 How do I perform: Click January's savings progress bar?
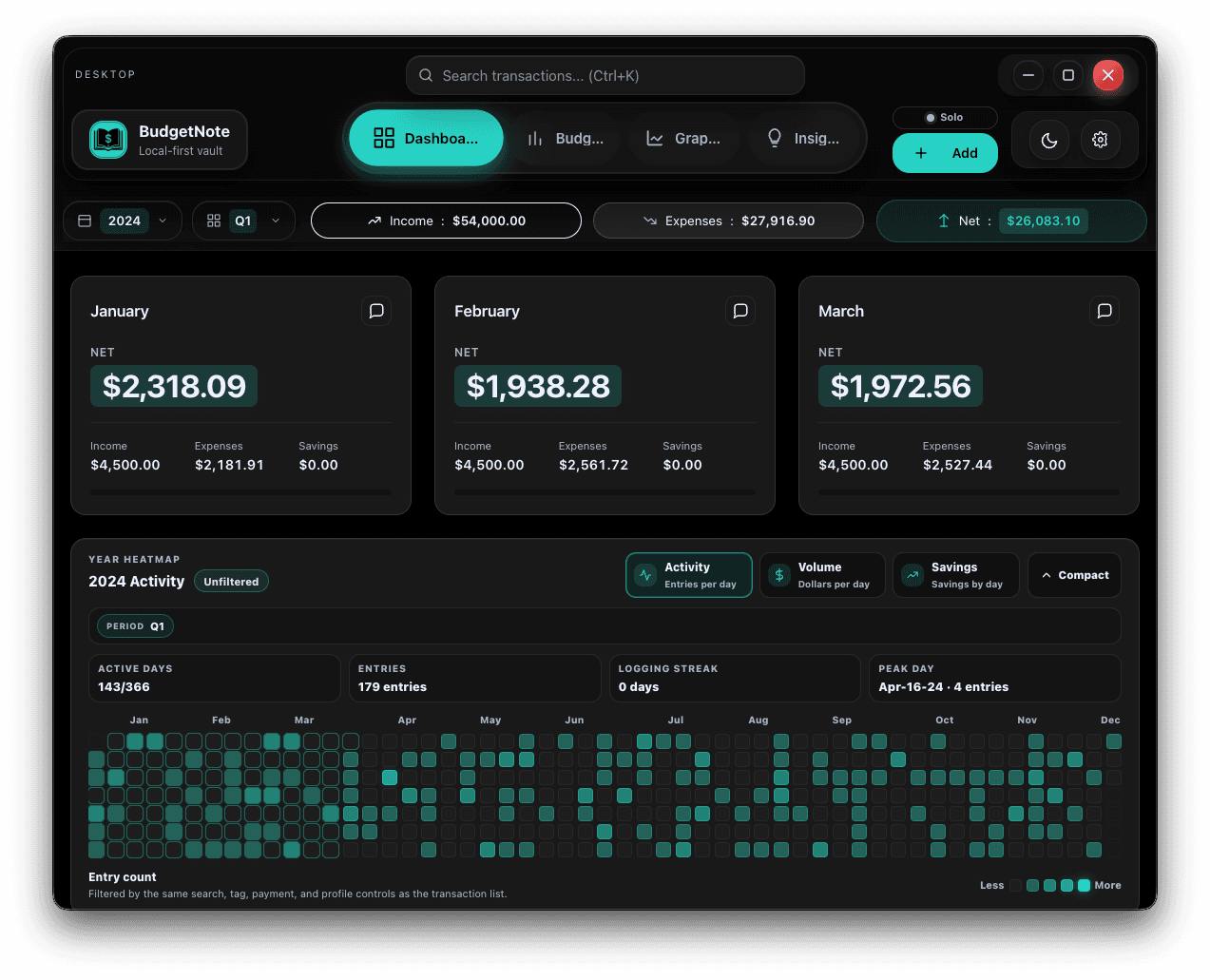(240, 492)
